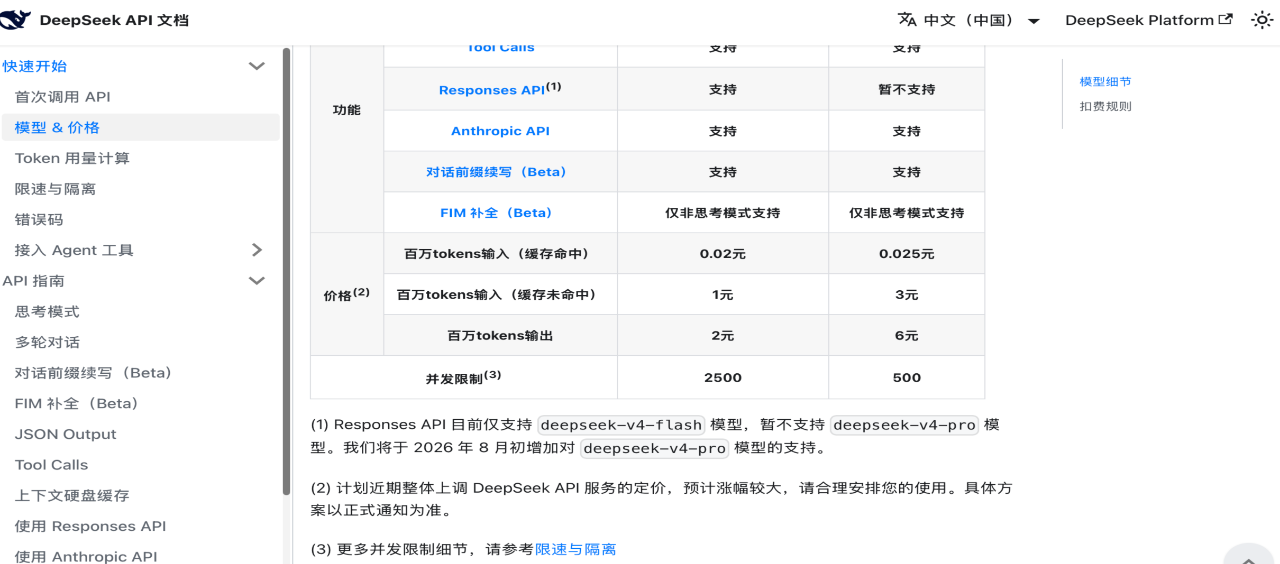The width and height of the screenshot is (1280, 564).
Task: Open Token 用量计算 page
Action: [x=72, y=158]
